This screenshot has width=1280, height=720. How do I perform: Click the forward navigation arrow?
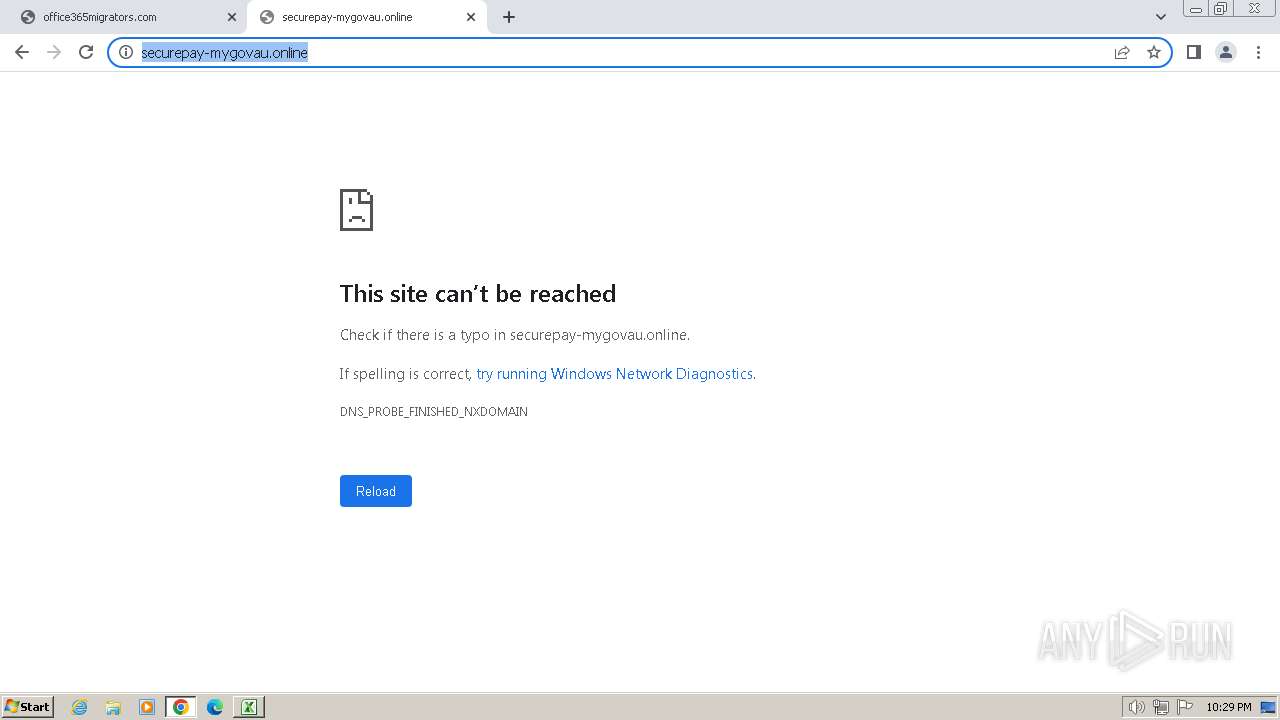point(54,52)
